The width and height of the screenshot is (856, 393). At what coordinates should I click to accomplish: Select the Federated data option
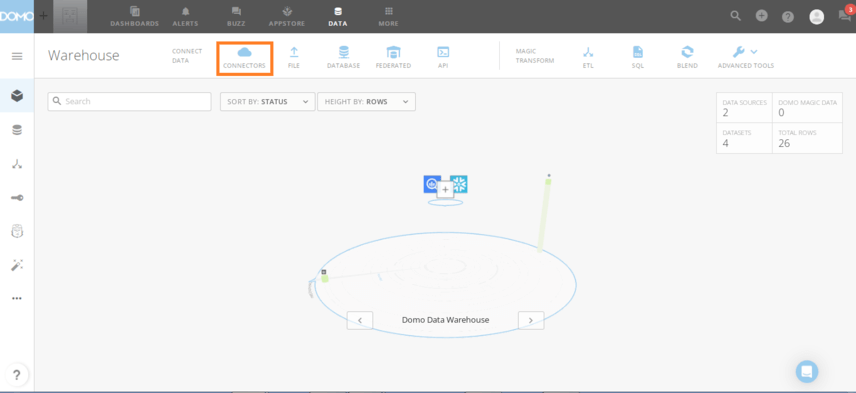click(x=393, y=58)
